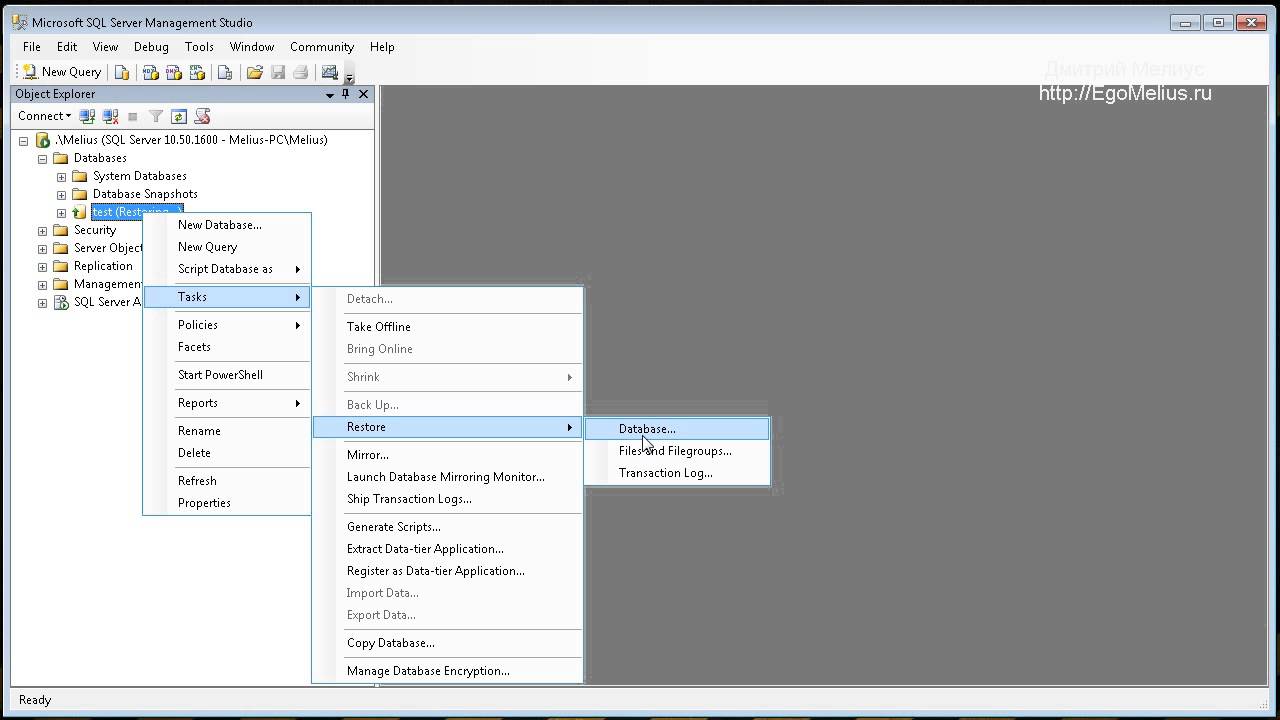Click the New Query toolbar button

point(62,72)
